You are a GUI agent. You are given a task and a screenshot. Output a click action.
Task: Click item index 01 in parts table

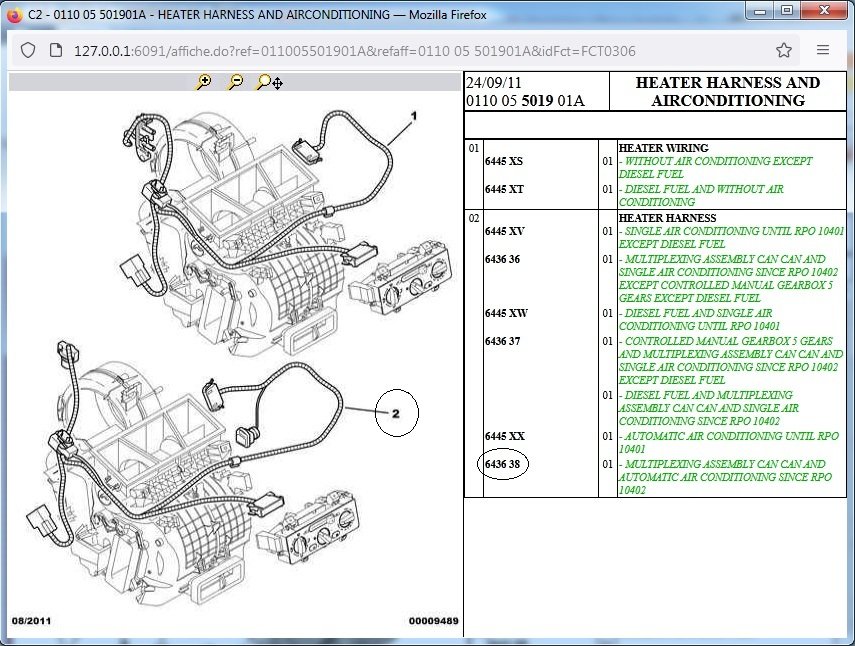click(x=474, y=148)
